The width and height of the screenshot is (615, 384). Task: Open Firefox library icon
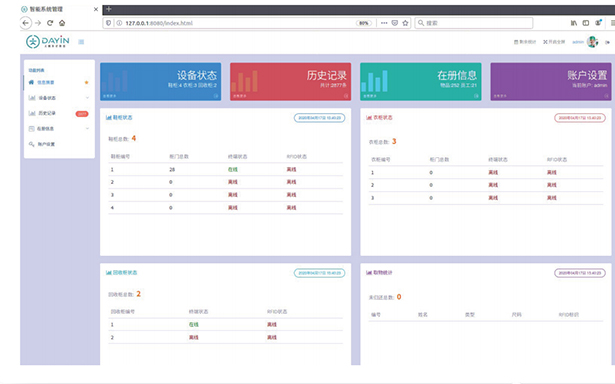coord(574,23)
